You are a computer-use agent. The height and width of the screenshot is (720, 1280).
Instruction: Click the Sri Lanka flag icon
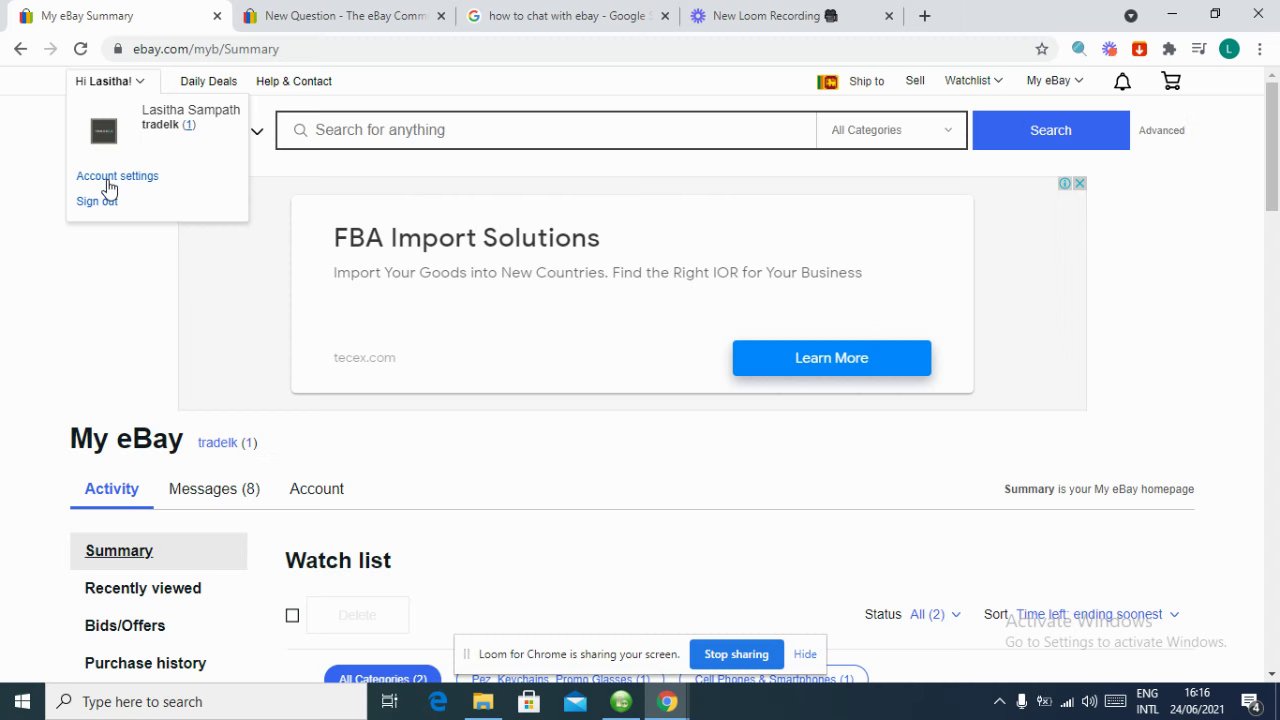pos(827,82)
